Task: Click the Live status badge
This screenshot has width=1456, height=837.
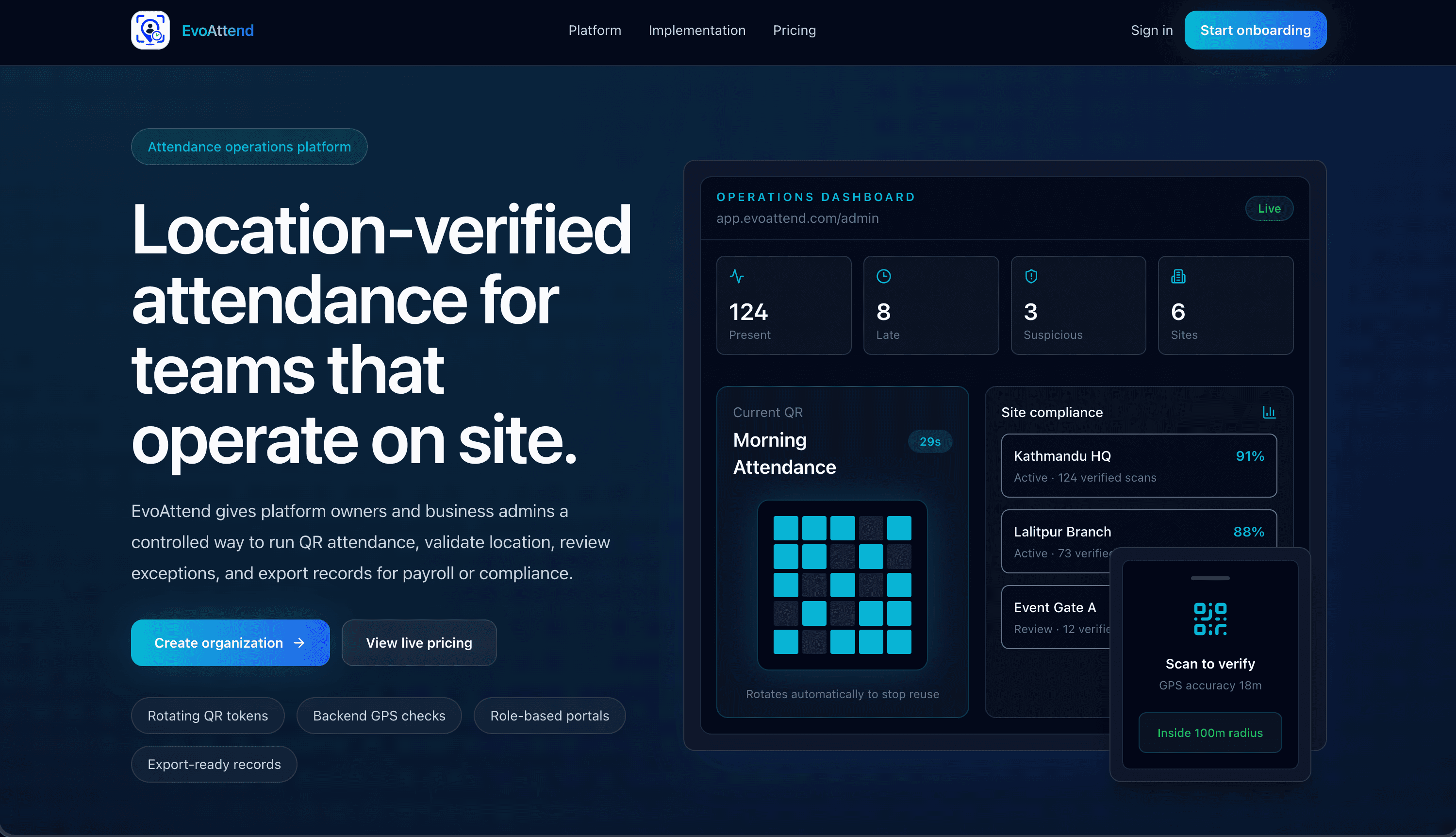Action: coord(1269,208)
